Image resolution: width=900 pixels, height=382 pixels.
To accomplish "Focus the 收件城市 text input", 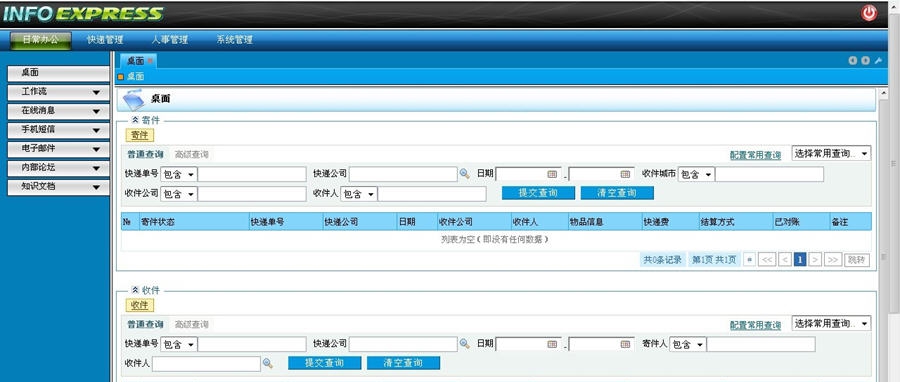I will (769, 174).
